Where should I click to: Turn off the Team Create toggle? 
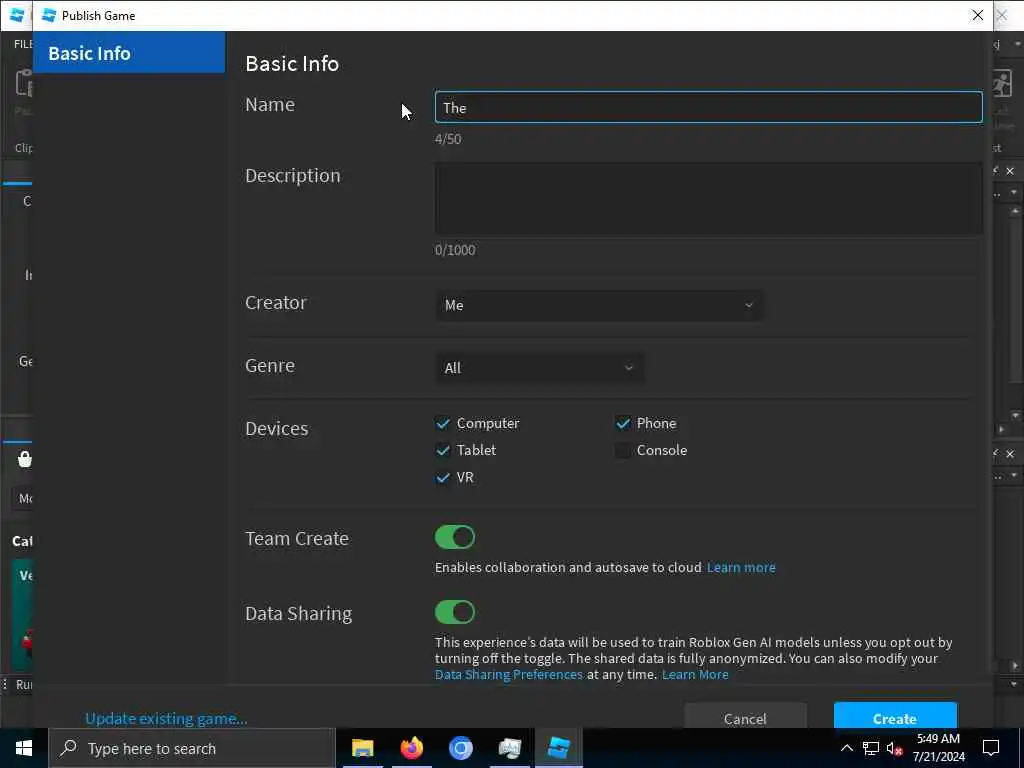tap(455, 537)
